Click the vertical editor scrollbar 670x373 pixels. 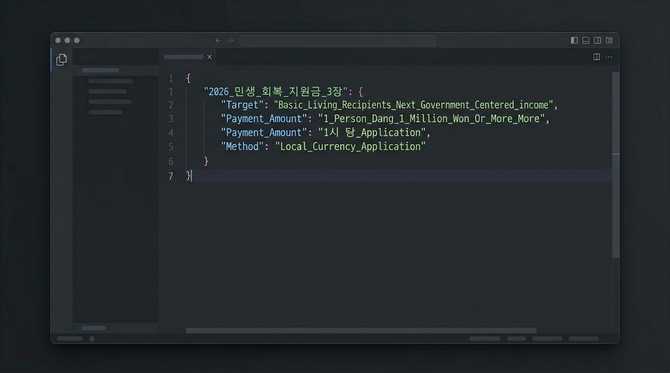[616, 164]
